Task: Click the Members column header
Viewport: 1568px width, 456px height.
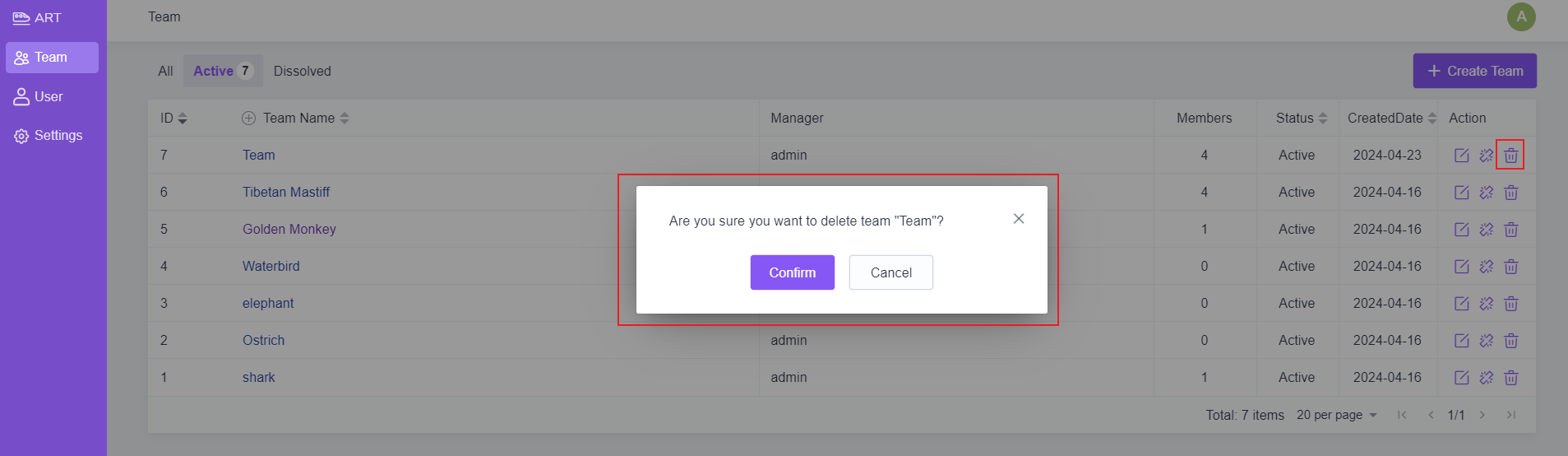Action: click(x=1204, y=119)
